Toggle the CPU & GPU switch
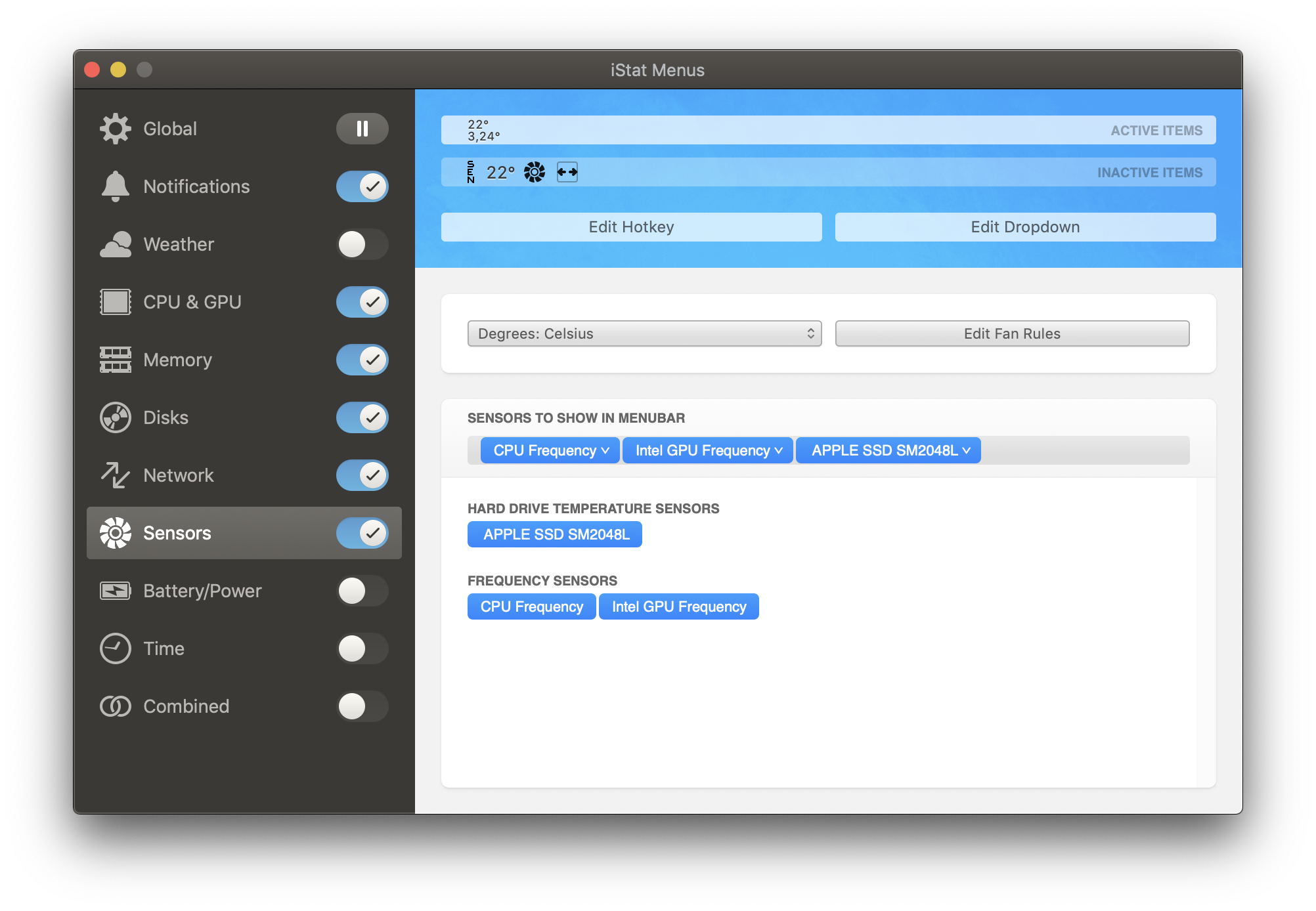 pos(362,302)
